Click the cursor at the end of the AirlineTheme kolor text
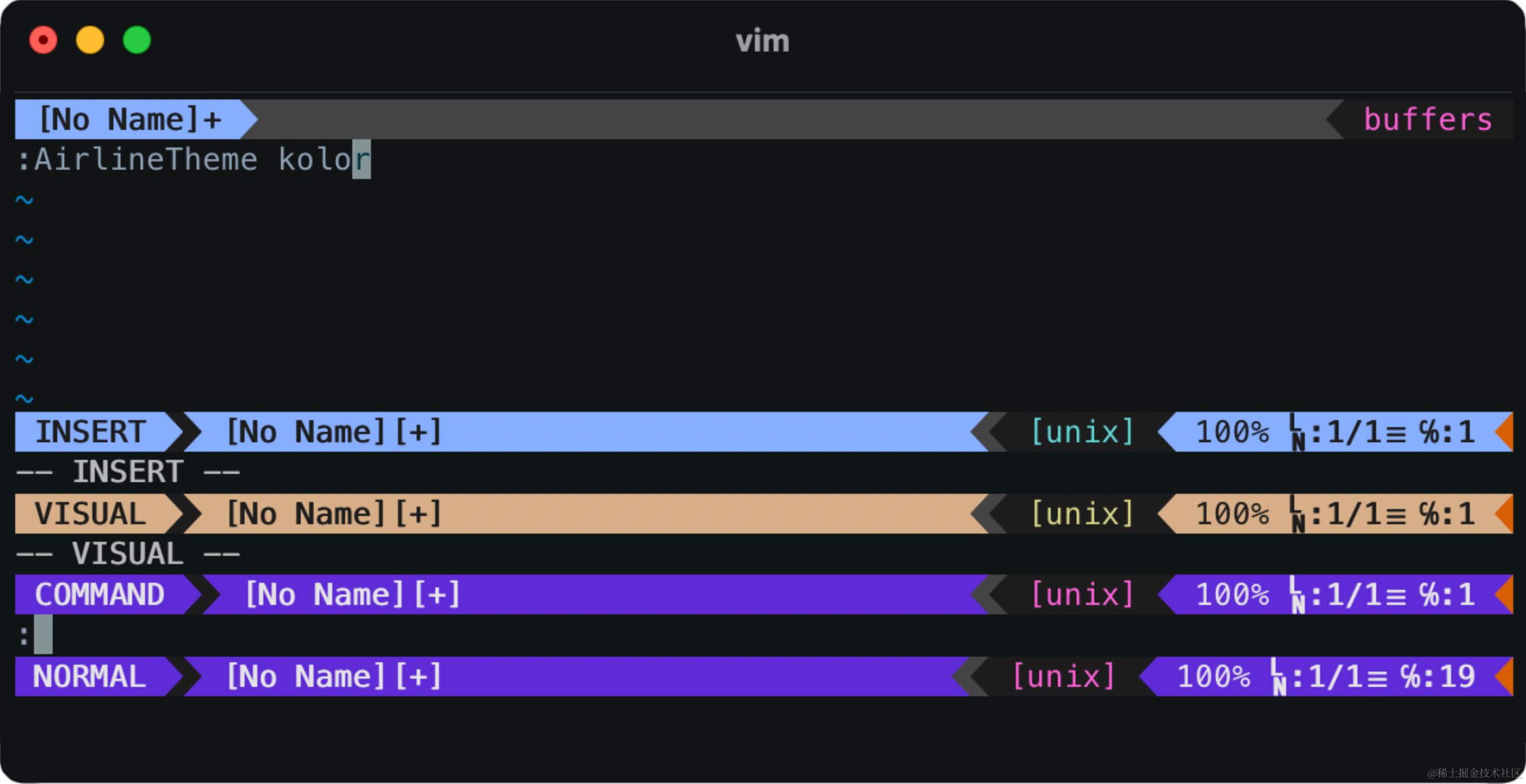The width and height of the screenshot is (1526, 784). tap(362, 159)
